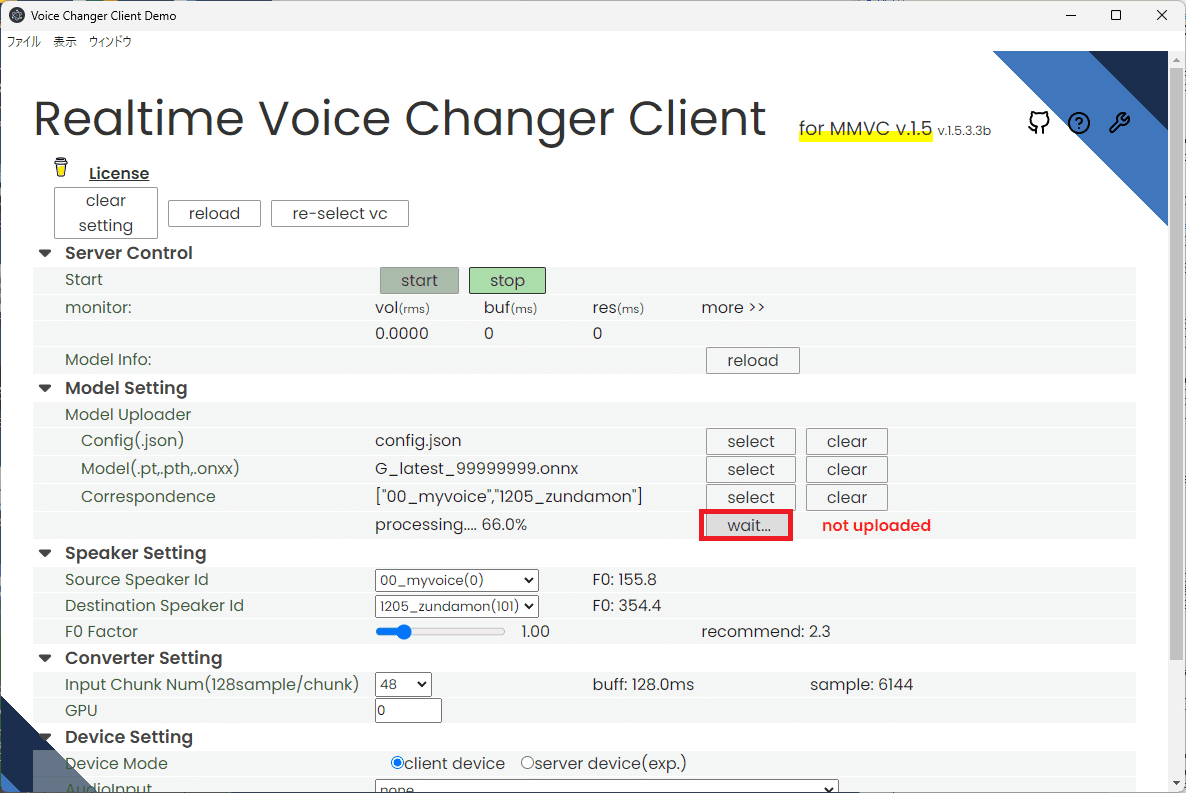The width and height of the screenshot is (1186, 793).
Task: Click the 'for MMVC v.1.5' label
Action: 865,129
